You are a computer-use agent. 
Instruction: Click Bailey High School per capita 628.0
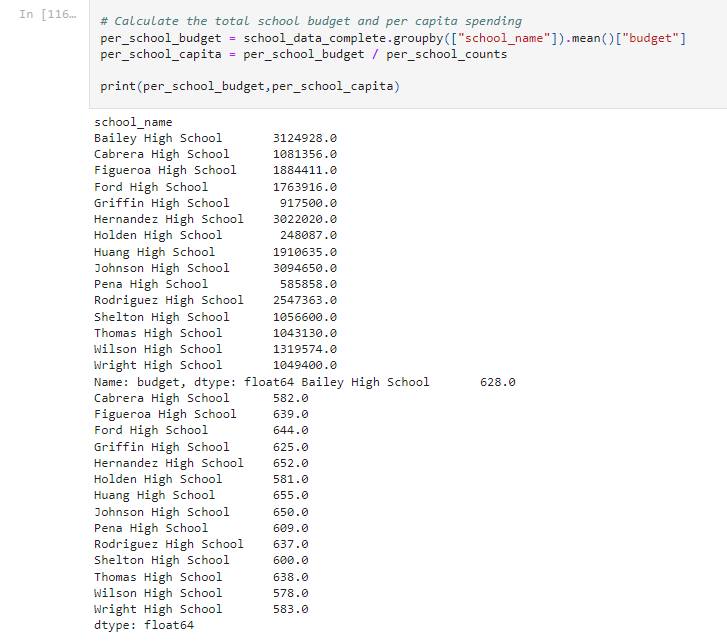(x=497, y=382)
